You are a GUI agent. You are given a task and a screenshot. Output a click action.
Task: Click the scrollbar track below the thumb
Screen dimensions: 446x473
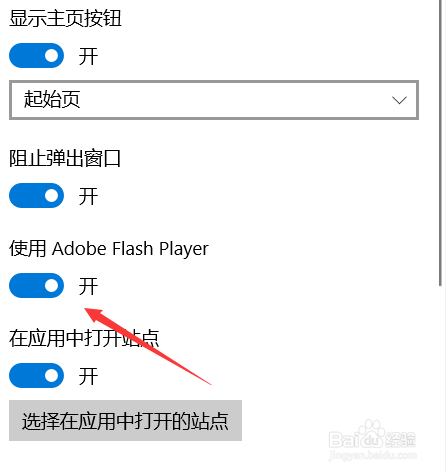440,377
